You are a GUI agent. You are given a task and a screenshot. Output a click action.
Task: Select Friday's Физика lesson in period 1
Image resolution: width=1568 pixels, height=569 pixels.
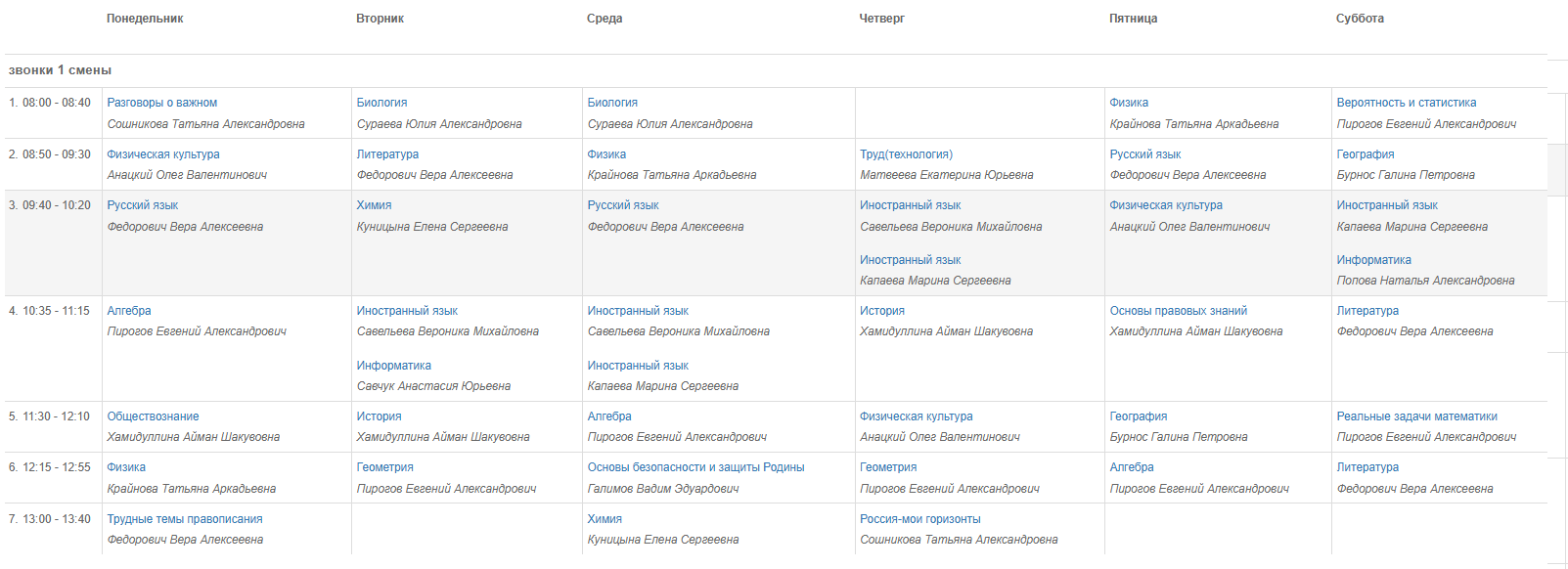coord(1129,103)
